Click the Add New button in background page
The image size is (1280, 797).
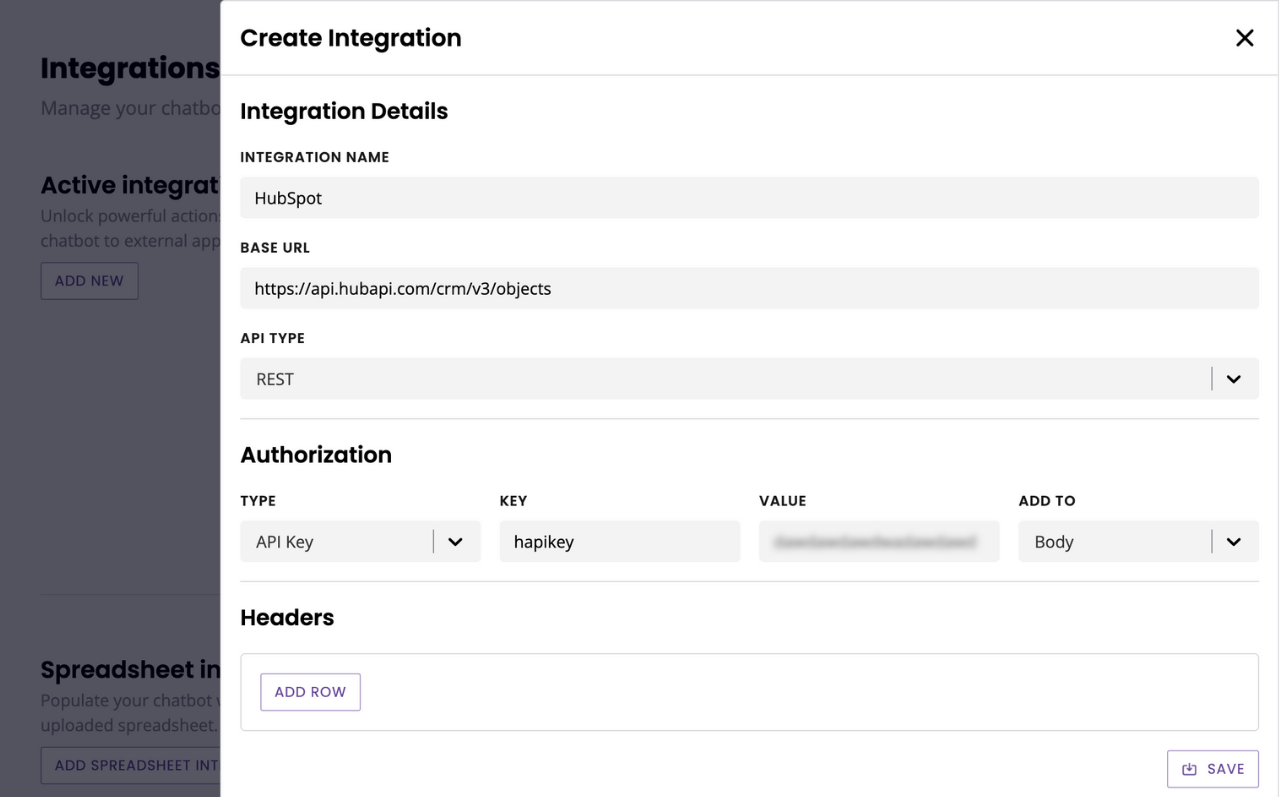click(89, 281)
